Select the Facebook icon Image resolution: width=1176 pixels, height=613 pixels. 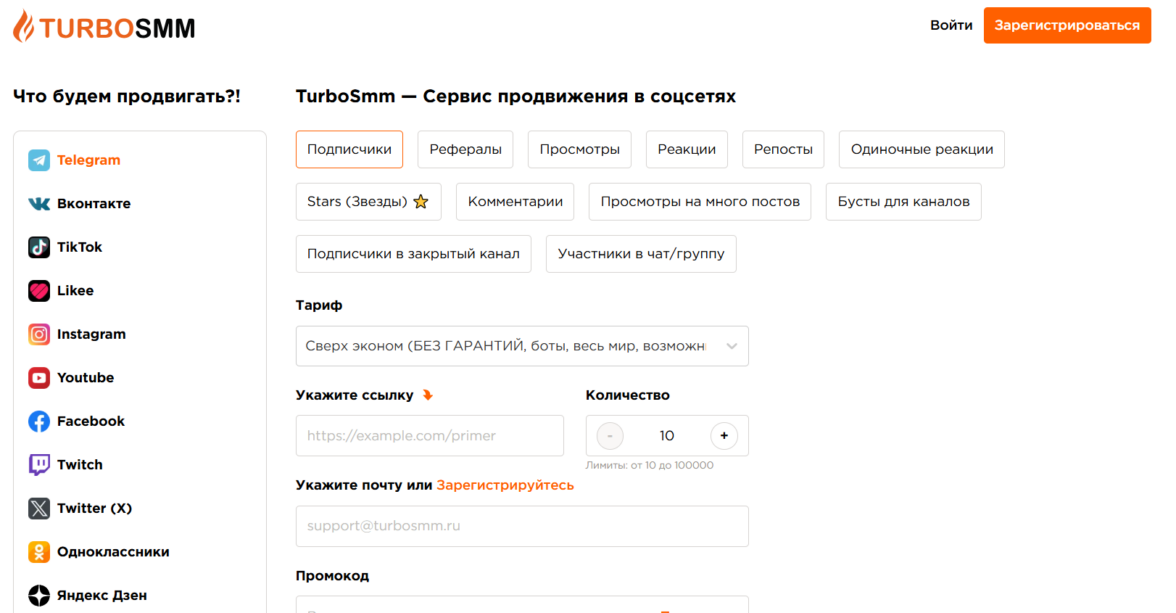click(x=39, y=421)
